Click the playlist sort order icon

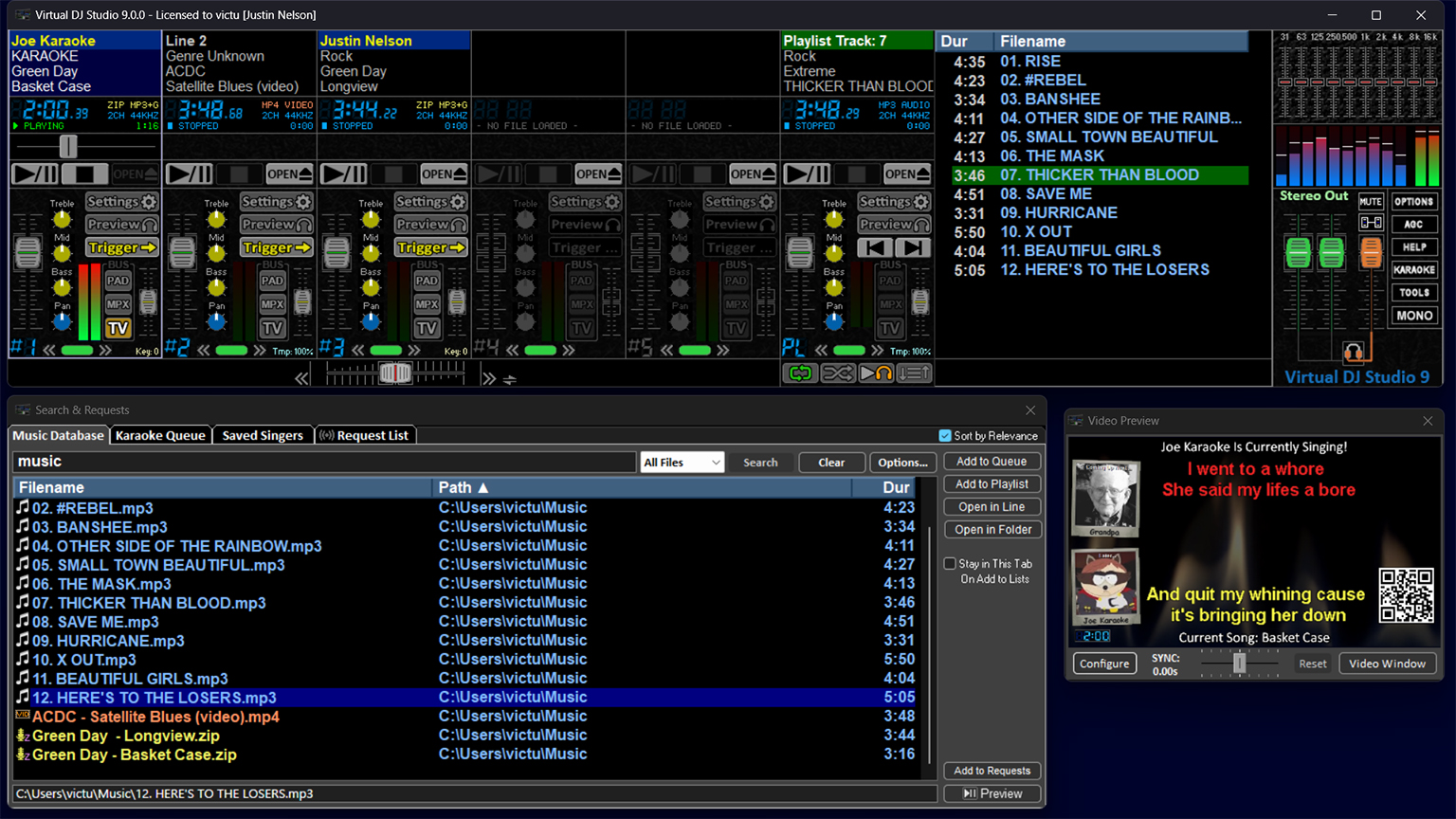point(914,373)
